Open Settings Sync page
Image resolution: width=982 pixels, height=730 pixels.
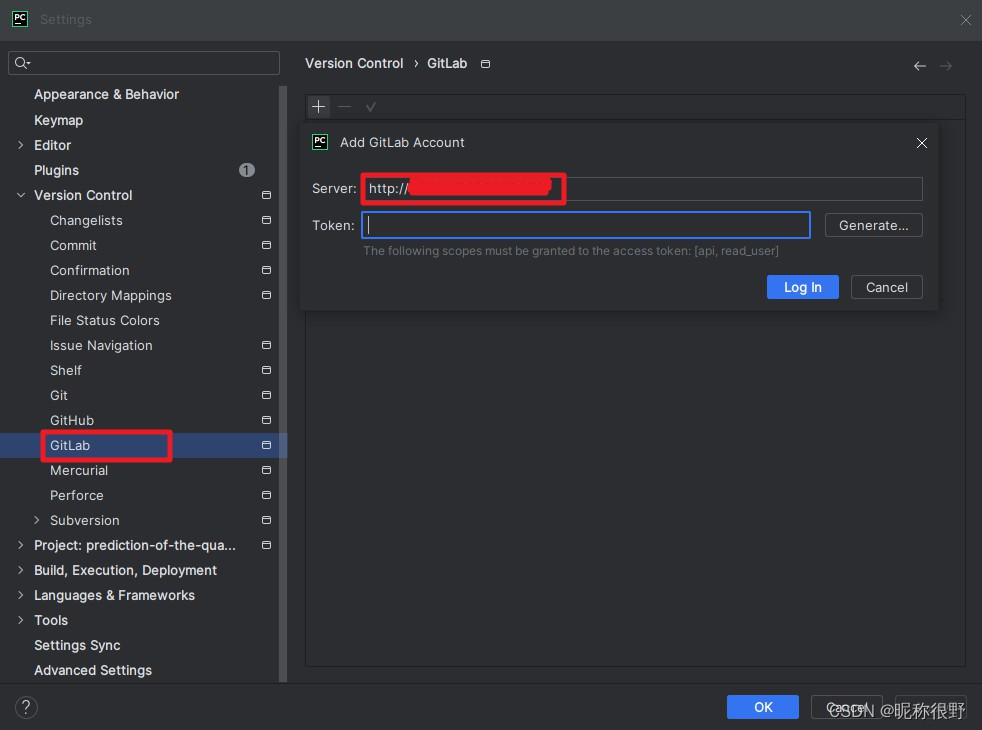(x=77, y=645)
